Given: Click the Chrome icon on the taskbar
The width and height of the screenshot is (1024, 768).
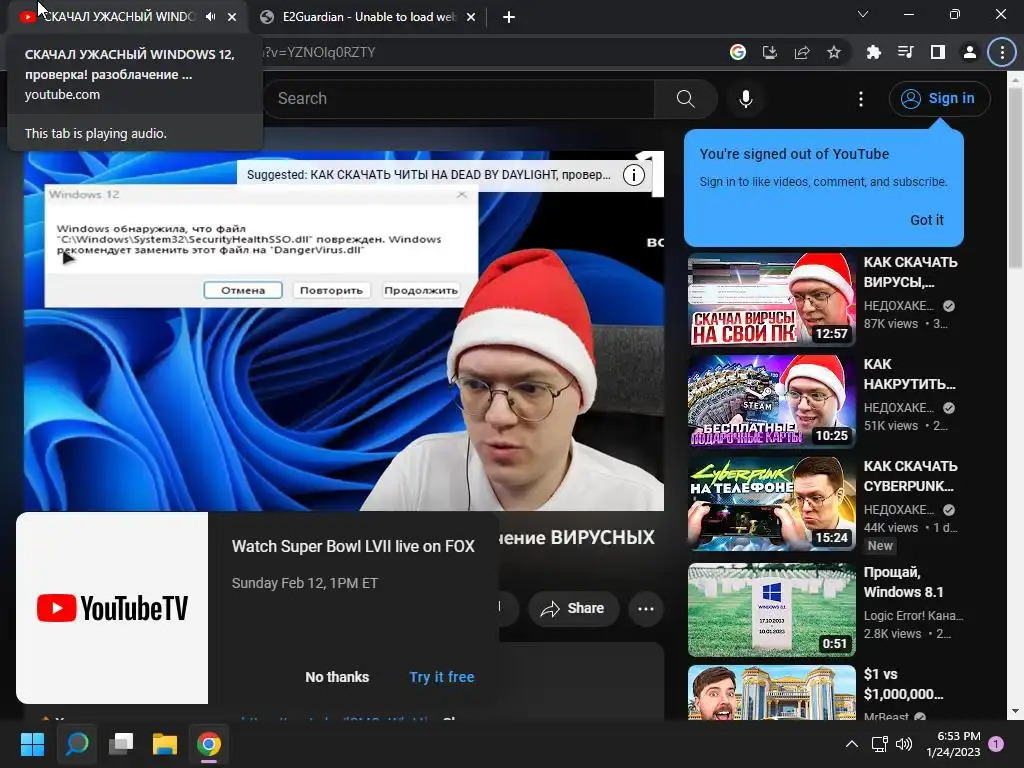Looking at the screenshot, I should pyautogui.click(x=209, y=744).
